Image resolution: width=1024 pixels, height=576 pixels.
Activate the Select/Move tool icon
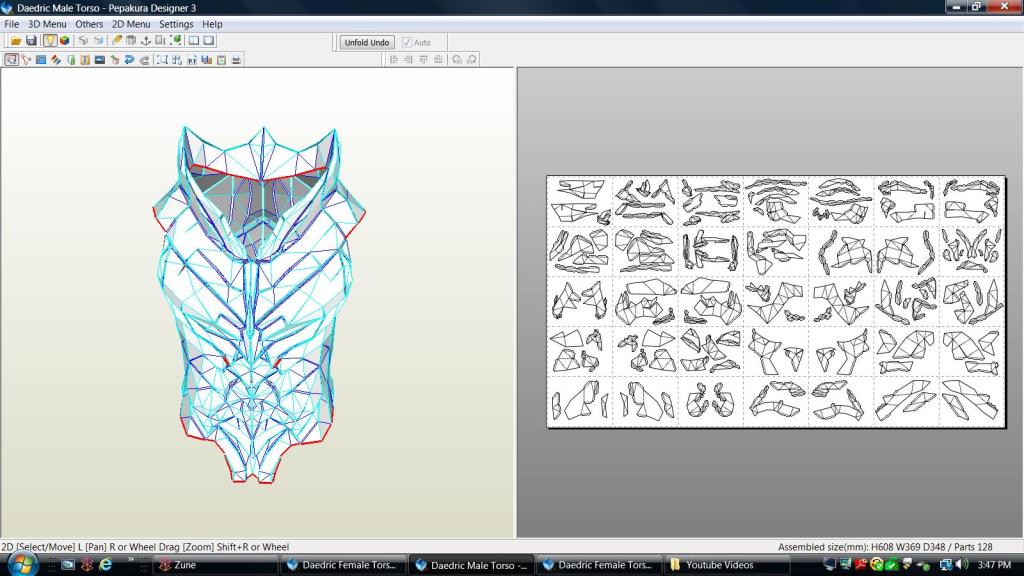coord(11,60)
